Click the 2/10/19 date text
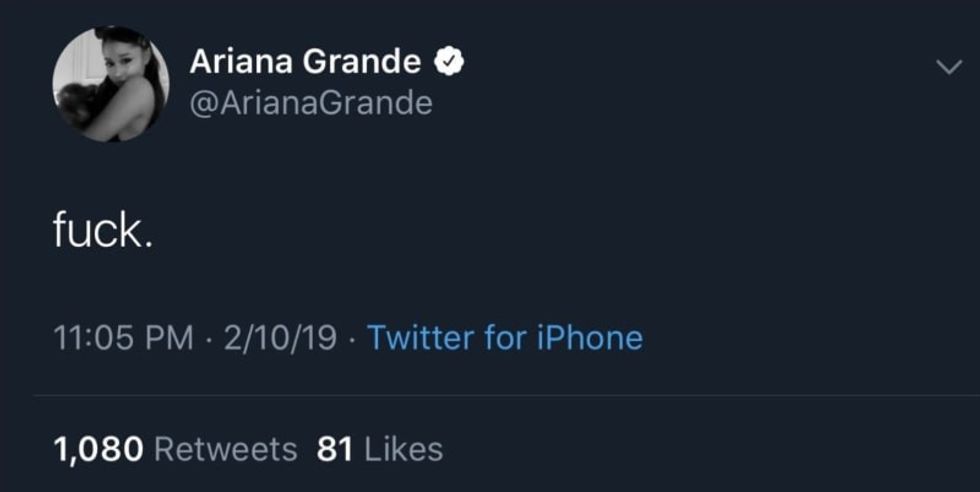The image size is (980, 492). coord(281,338)
